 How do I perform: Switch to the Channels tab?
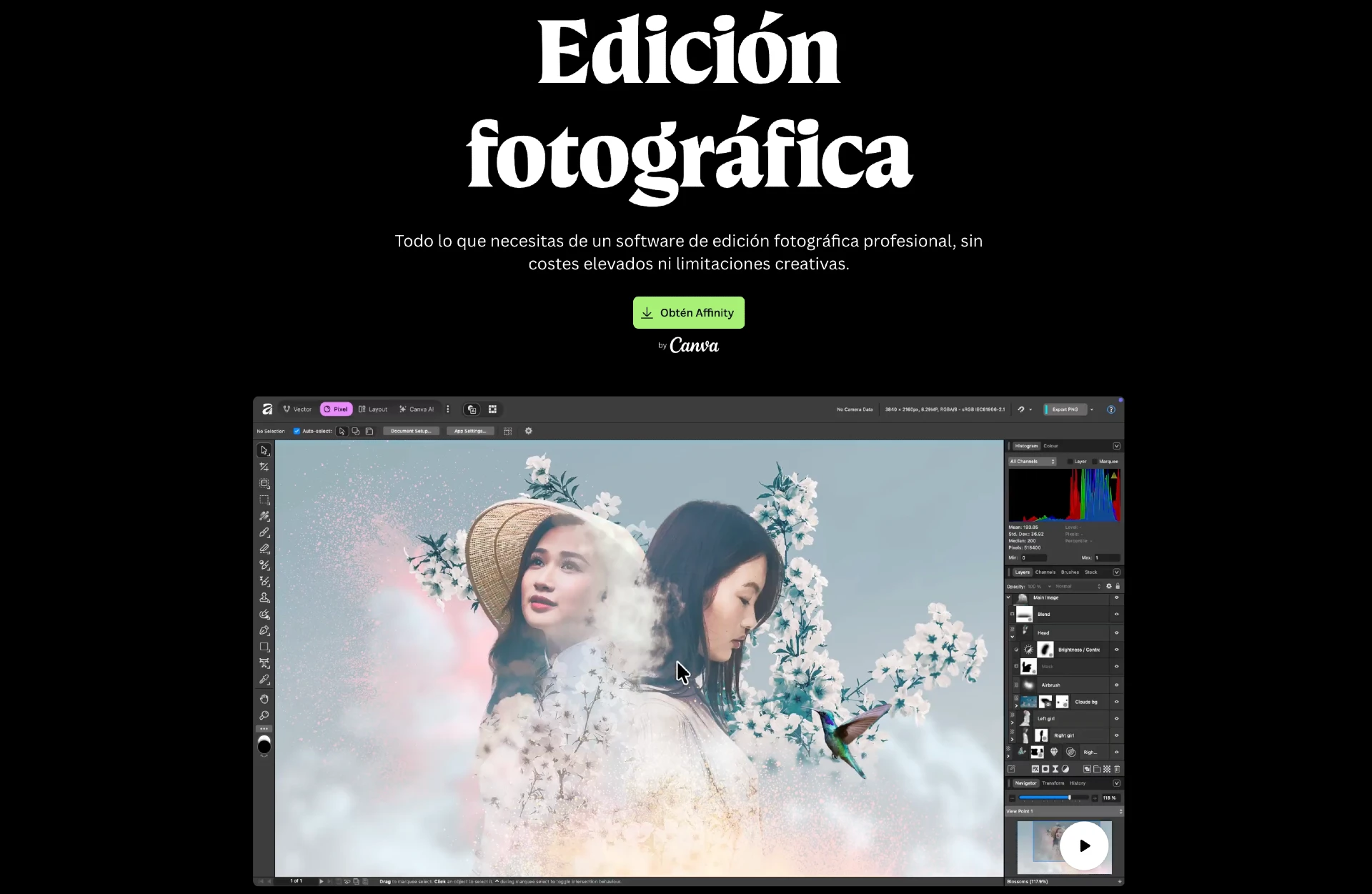click(1045, 572)
